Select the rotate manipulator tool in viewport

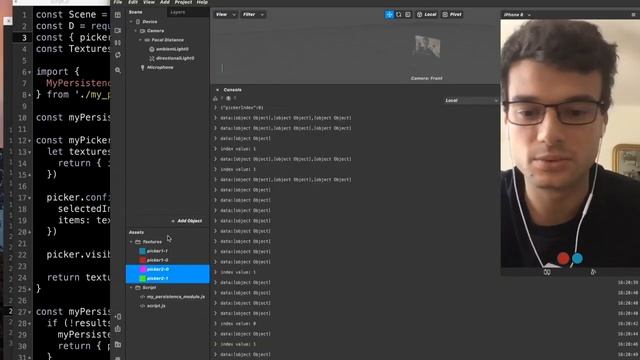click(399, 14)
